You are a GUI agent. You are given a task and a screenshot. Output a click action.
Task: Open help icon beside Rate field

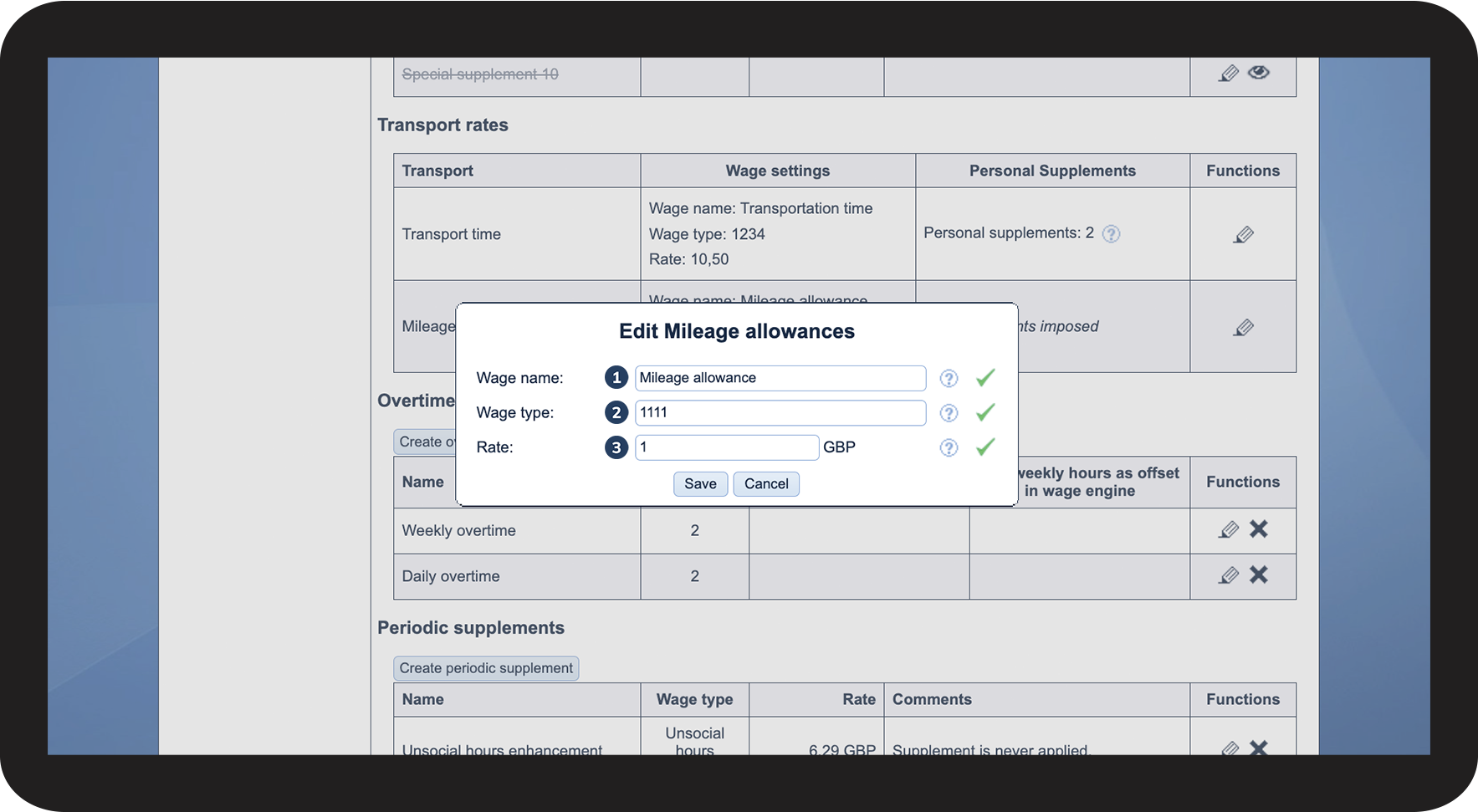pos(949,448)
